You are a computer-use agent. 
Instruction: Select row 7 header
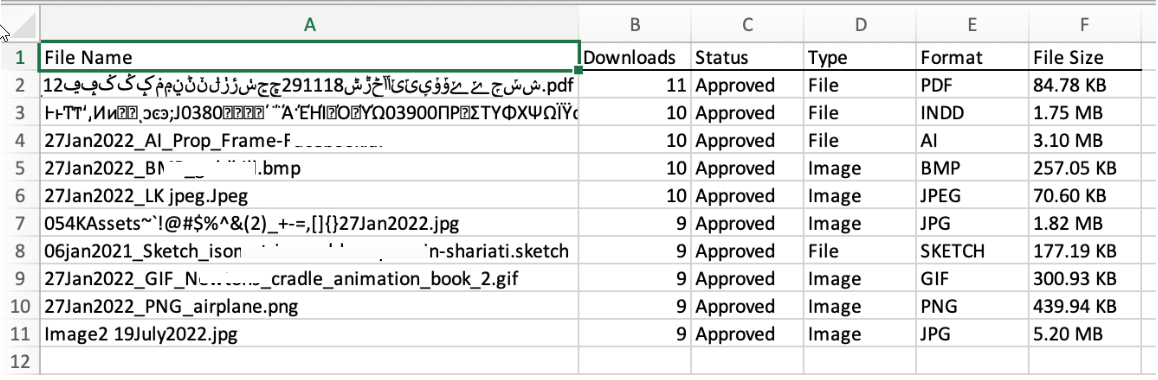[x=19, y=224]
